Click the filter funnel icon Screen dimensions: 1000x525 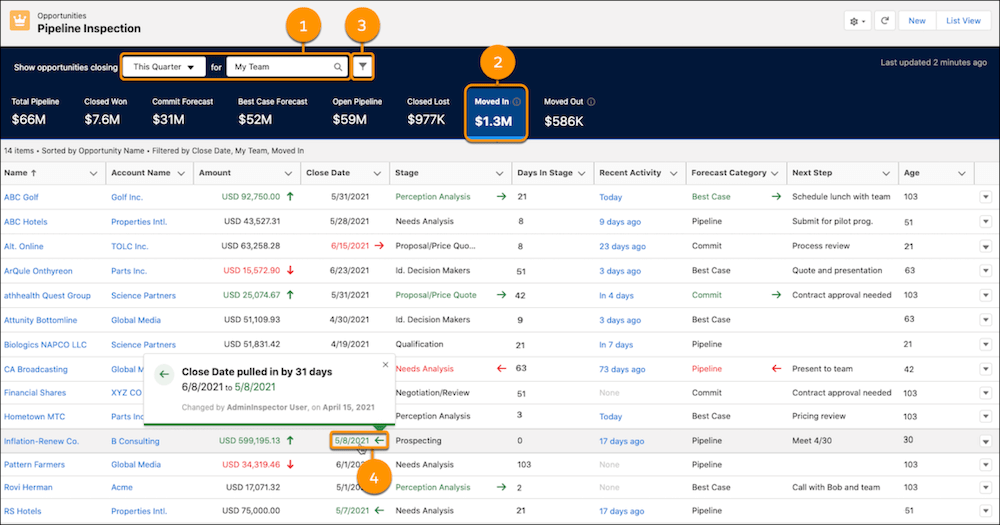point(364,66)
